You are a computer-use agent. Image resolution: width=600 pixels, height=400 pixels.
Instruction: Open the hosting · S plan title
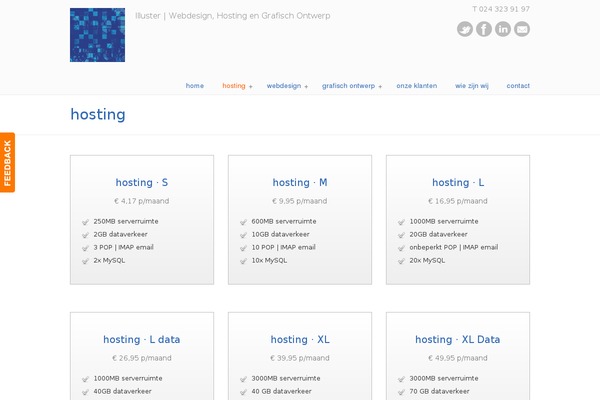tap(142, 183)
